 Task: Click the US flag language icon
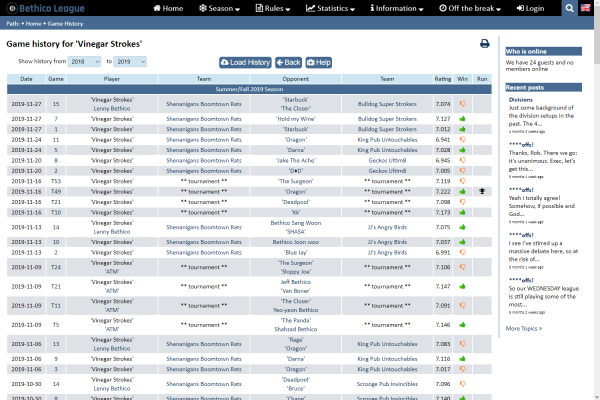coord(590,8)
